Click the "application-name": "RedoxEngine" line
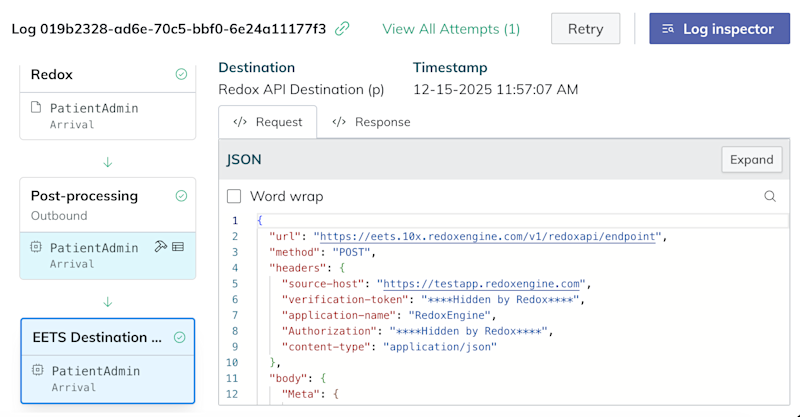This screenshot has width=800, height=417. [389, 315]
